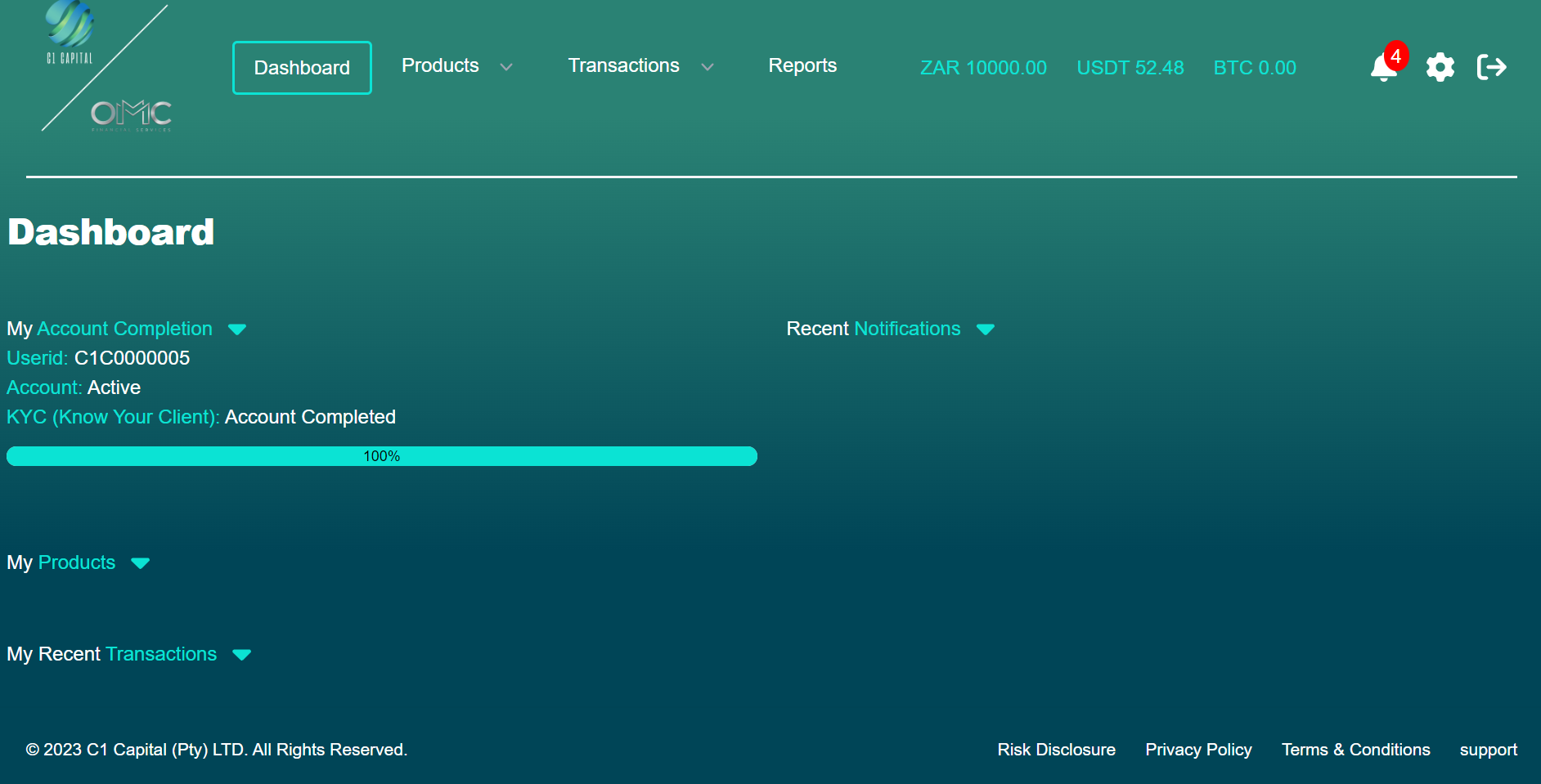Open settings via the gear icon
The height and width of the screenshot is (784, 1541).
(x=1440, y=67)
